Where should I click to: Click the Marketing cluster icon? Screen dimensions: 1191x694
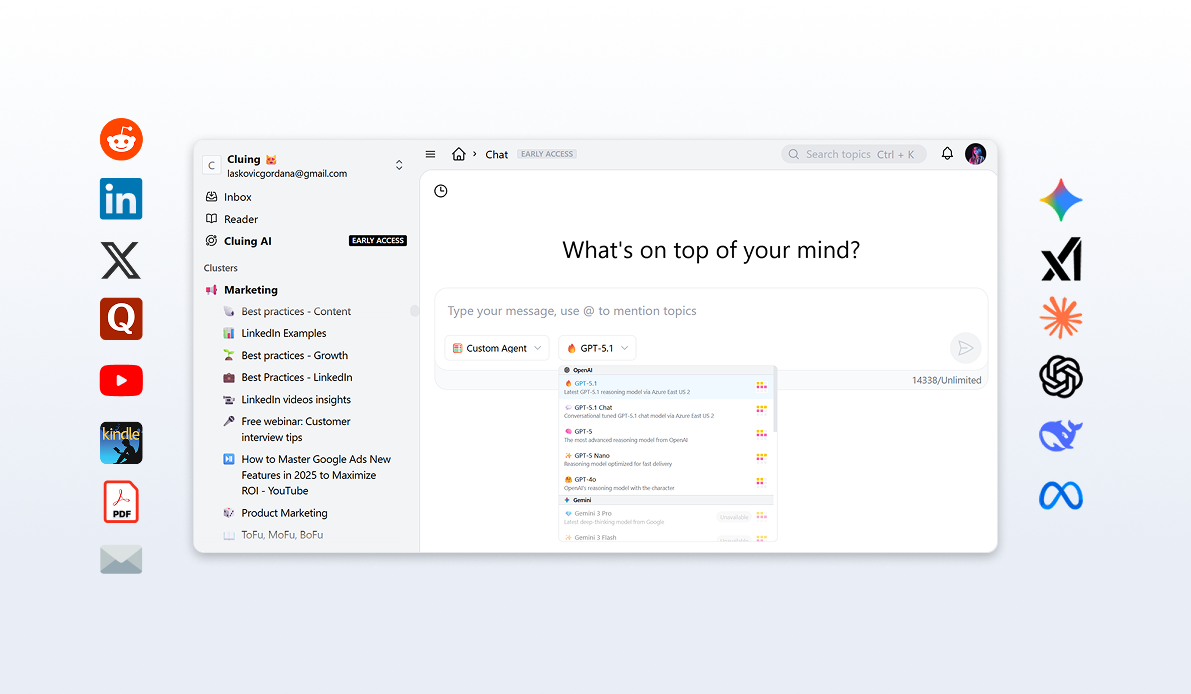(x=213, y=289)
